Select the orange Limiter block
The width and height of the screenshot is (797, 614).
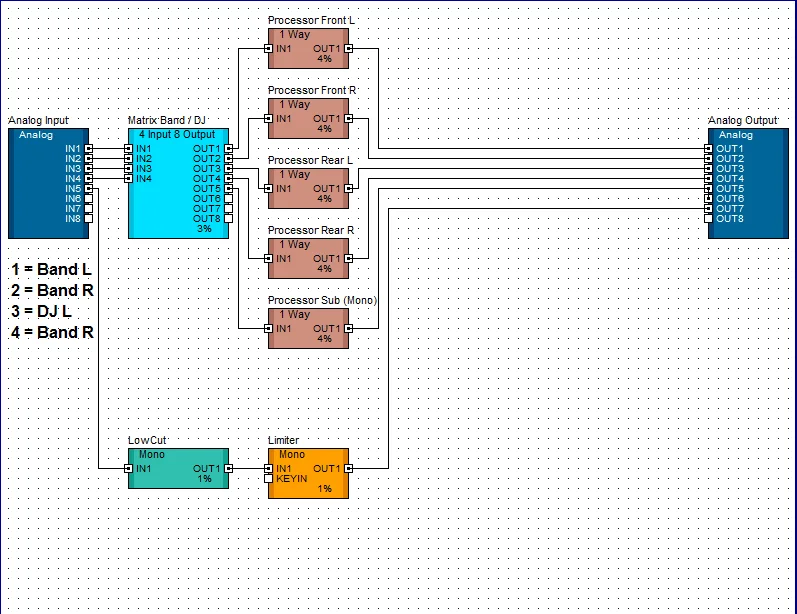point(309,473)
